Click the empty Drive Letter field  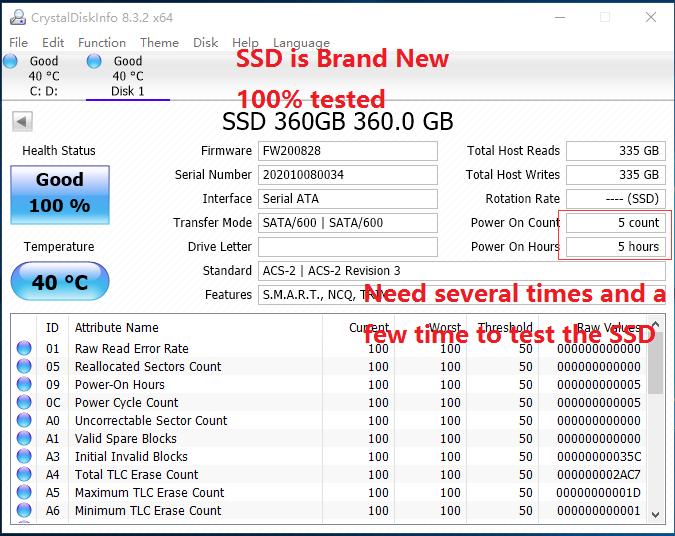click(348, 247)
